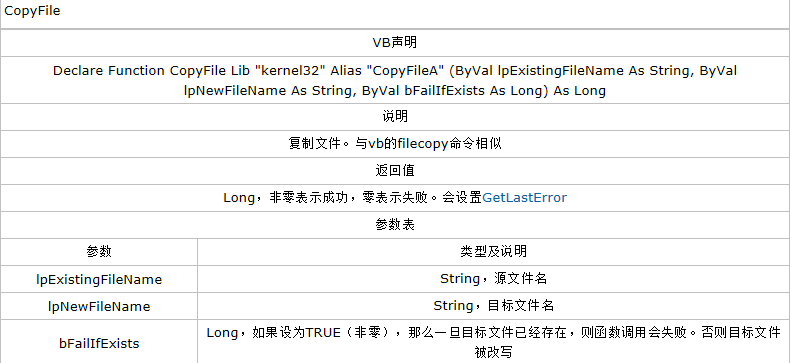Click the 说明 section header
This screenshot has width=791, height=363.
point(395,117)
